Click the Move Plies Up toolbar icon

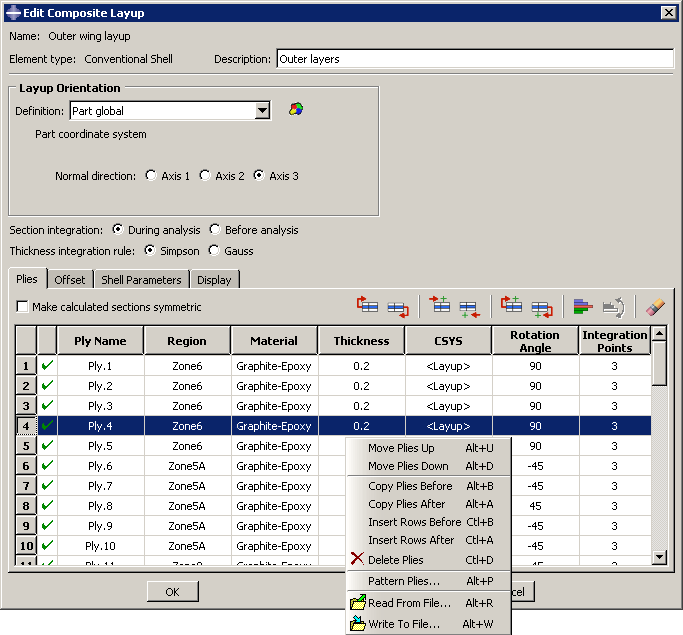coord(368,307)
